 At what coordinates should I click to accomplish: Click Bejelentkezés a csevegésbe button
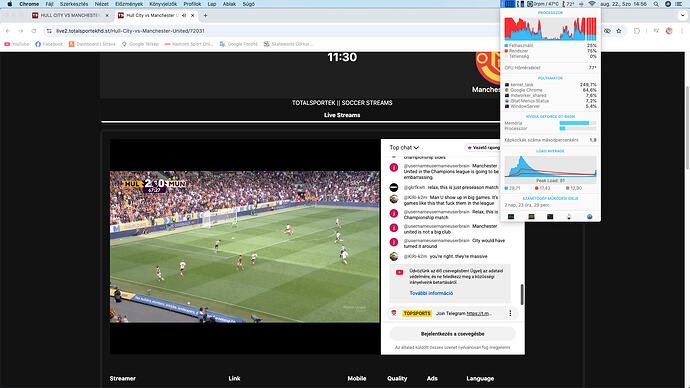(452, 334)
